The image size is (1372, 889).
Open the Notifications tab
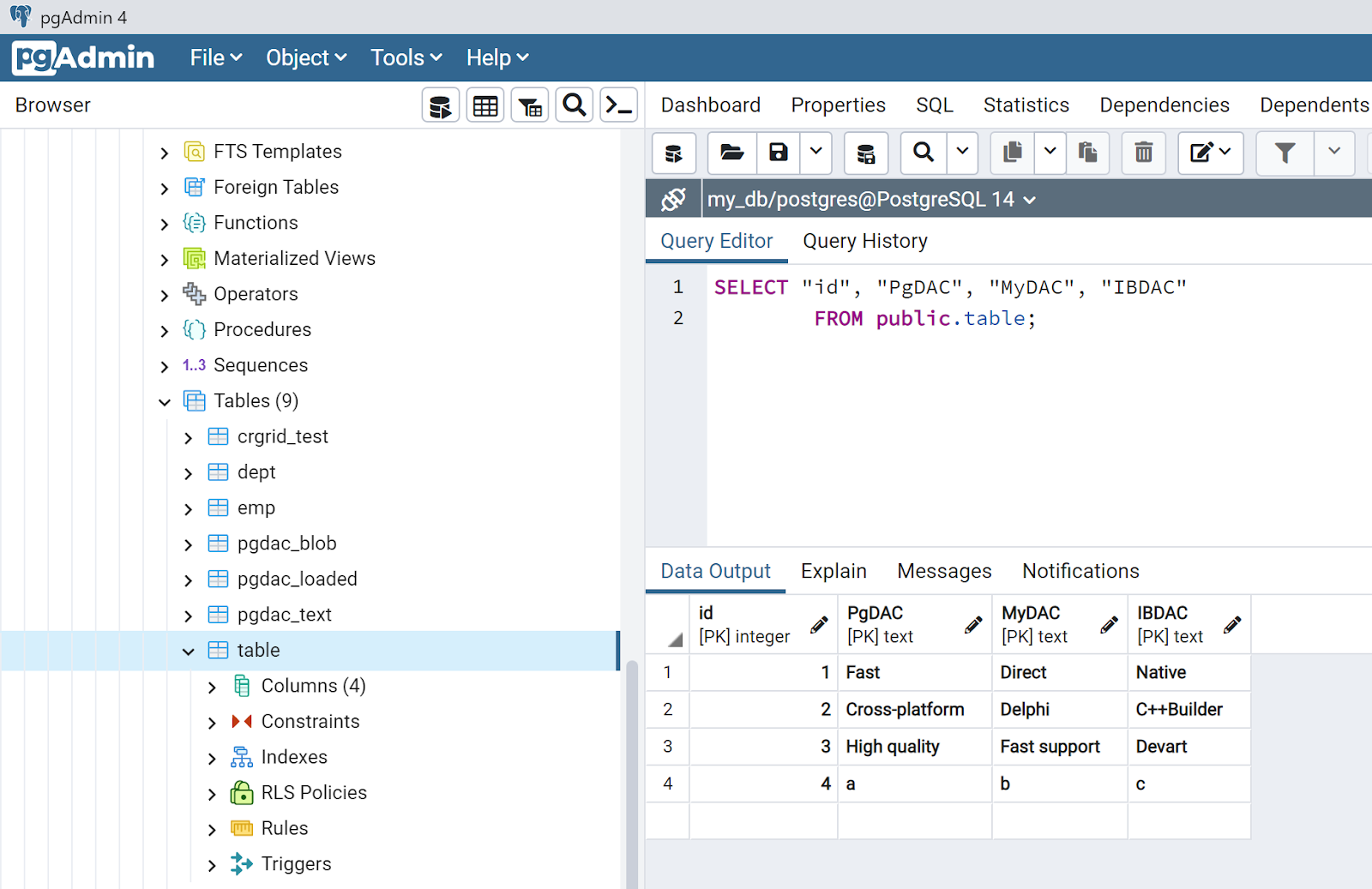pyautogui.click(x=1080, y=572)
